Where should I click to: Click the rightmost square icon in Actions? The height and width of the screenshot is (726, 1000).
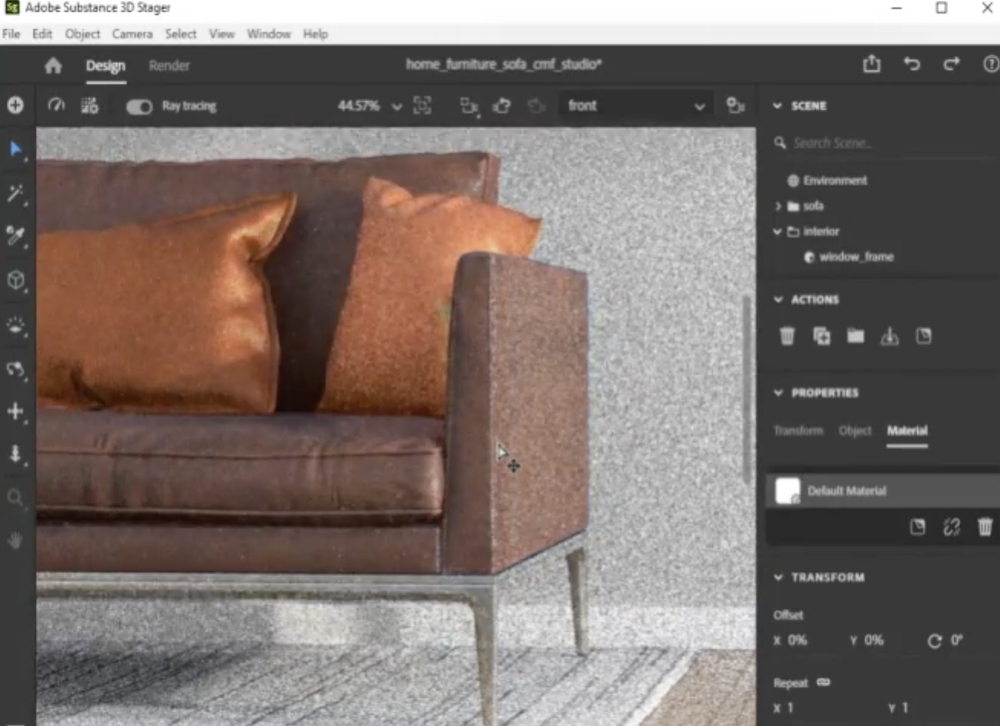923,336
